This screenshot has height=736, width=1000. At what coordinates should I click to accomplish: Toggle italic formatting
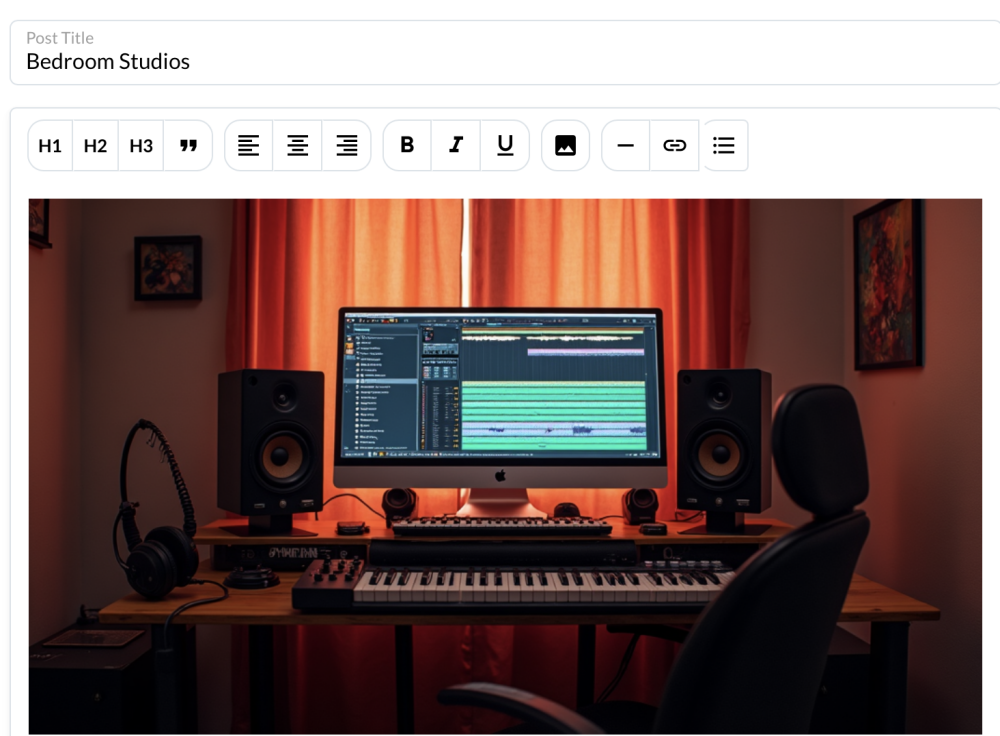click(456, 146)
